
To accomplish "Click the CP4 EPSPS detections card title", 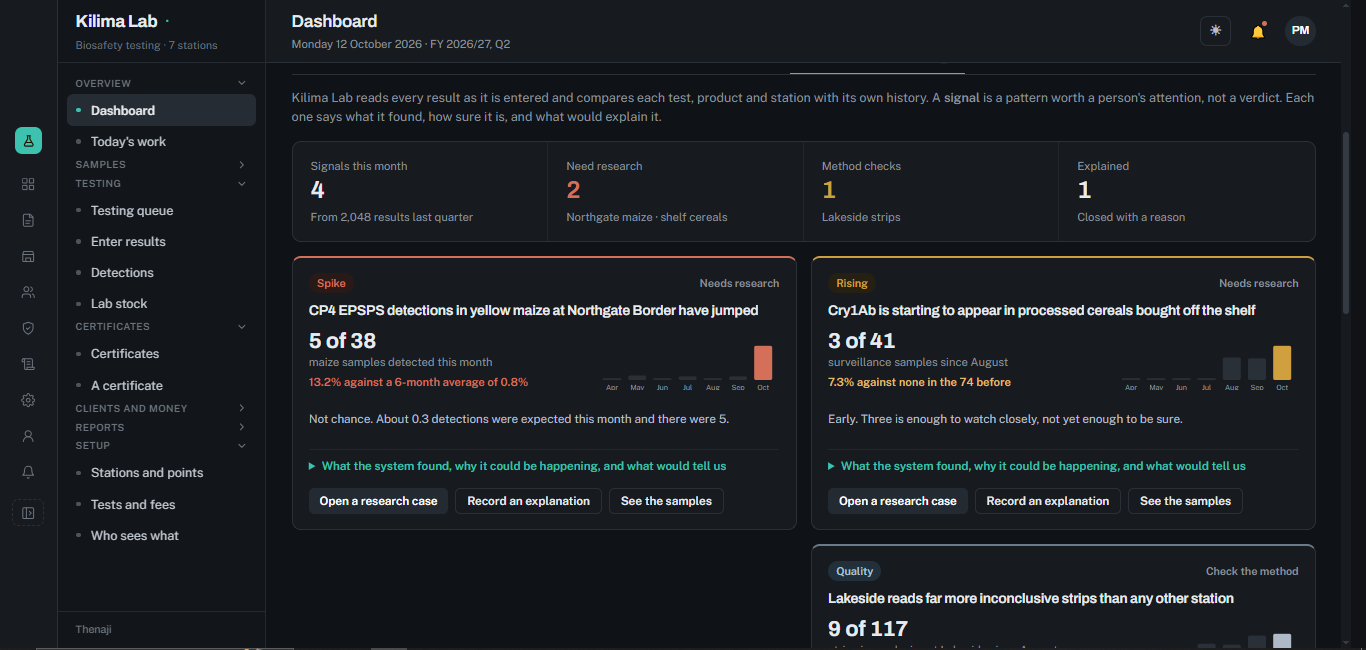I will point(534,310).
